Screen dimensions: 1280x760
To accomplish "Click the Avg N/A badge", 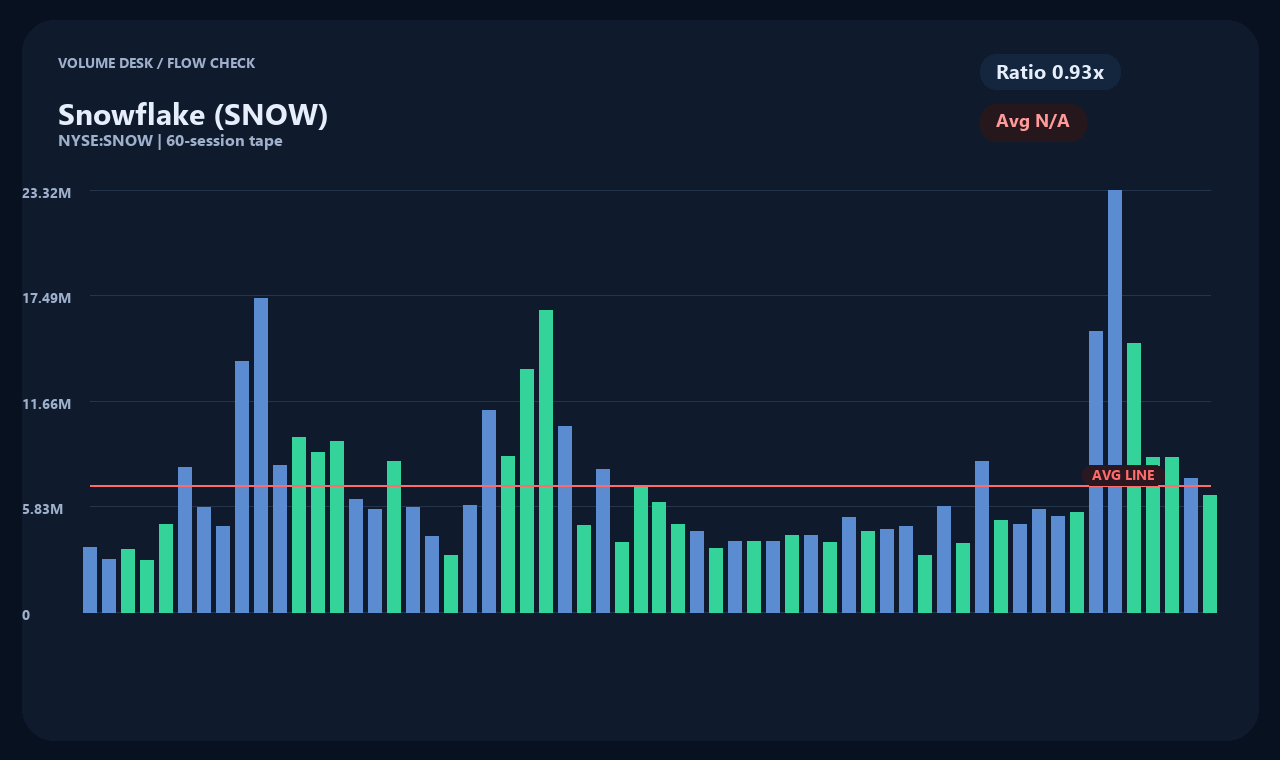I will [x=1034, y=121].
